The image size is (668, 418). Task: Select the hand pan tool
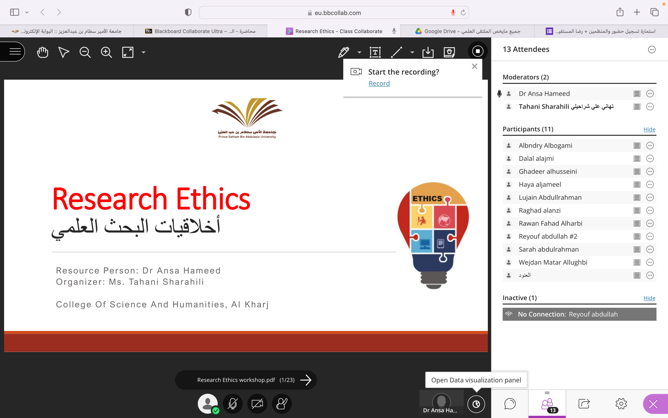point(42,52)
